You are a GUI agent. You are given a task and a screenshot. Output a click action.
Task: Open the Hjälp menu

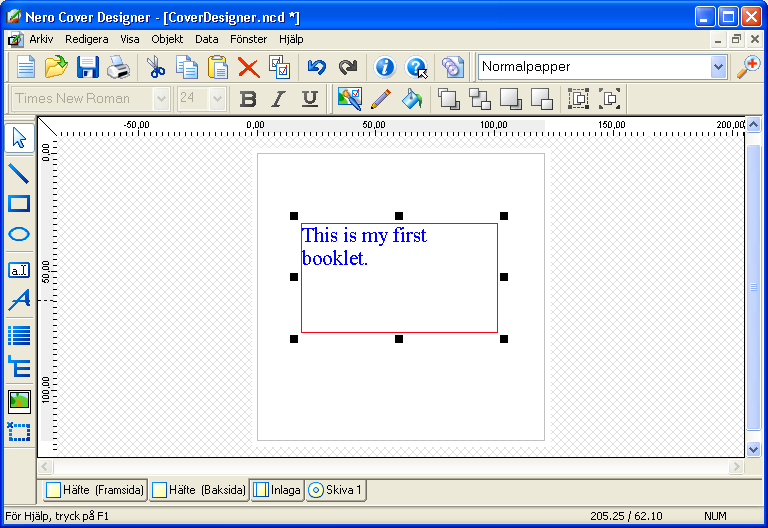291,39
